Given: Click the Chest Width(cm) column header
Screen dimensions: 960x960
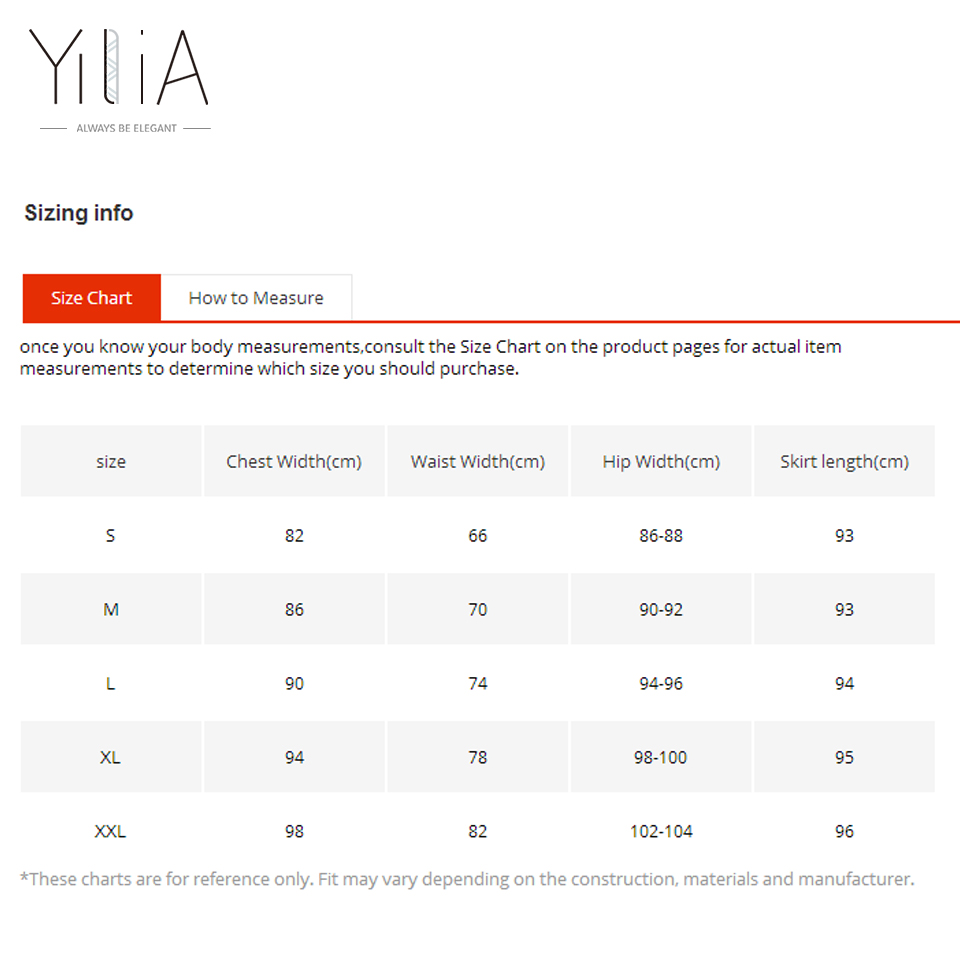Looking at the screenshot, I should click(x=294, y=461).
